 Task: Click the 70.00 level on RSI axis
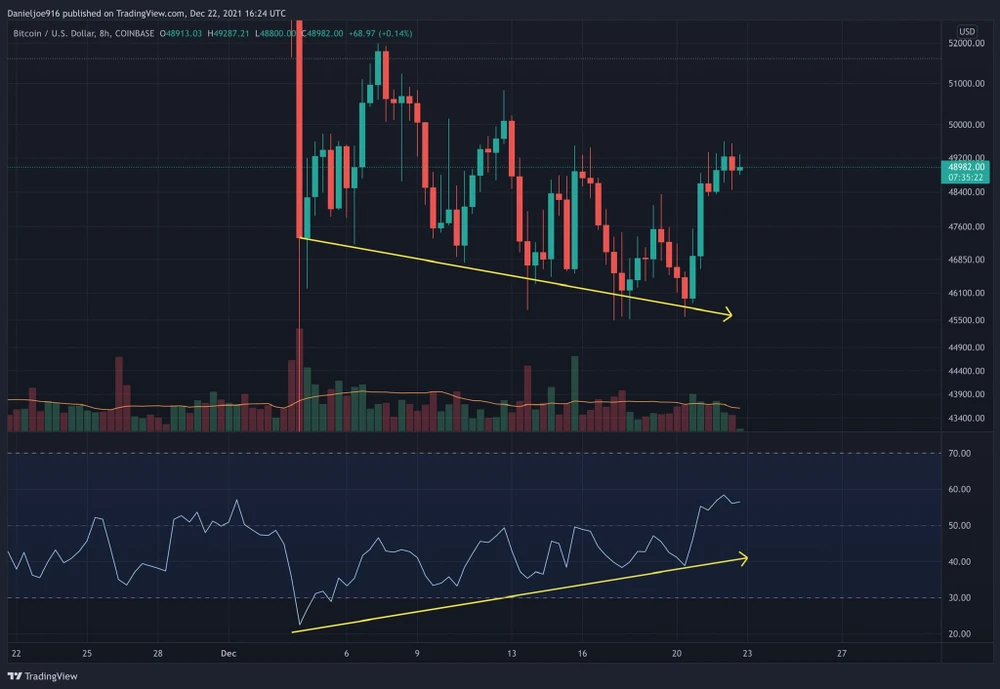click(959, 454)
